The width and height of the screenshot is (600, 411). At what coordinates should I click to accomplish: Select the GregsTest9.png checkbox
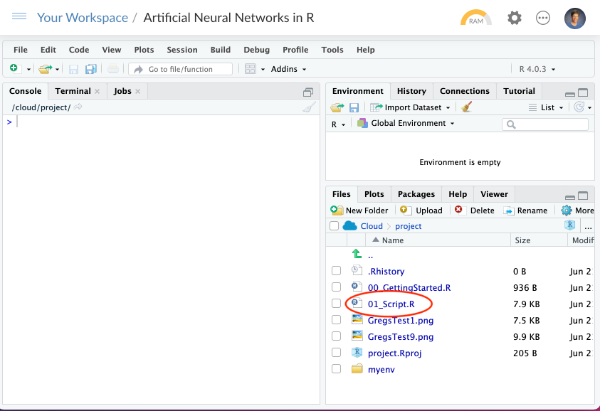click(336, 336)
